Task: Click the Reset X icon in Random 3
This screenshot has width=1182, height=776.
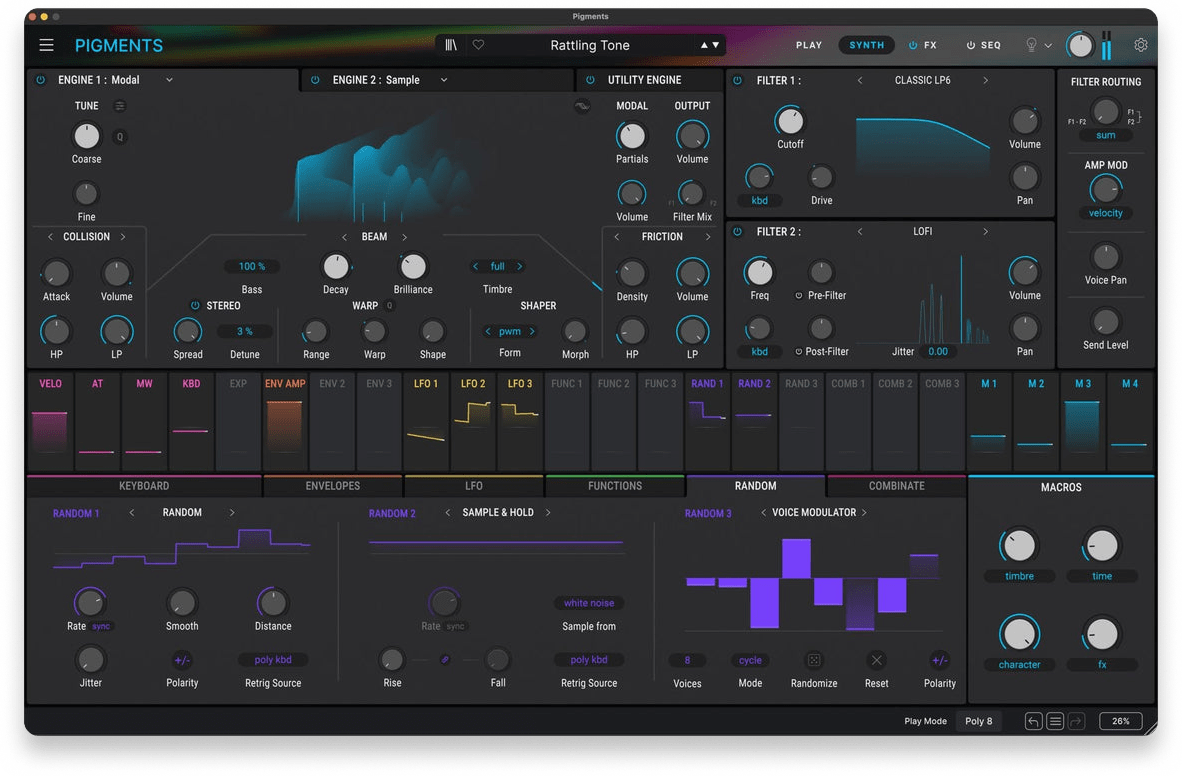Action: click(877, 660)
